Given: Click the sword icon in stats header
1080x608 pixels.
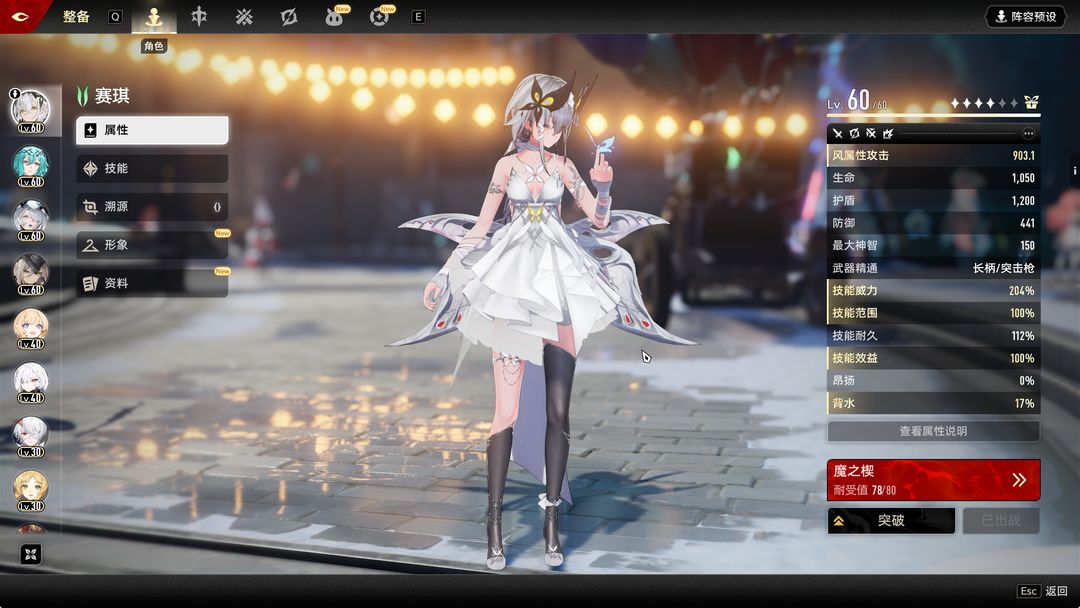Looking at the screenshot, I should click(x=838, y=134).
